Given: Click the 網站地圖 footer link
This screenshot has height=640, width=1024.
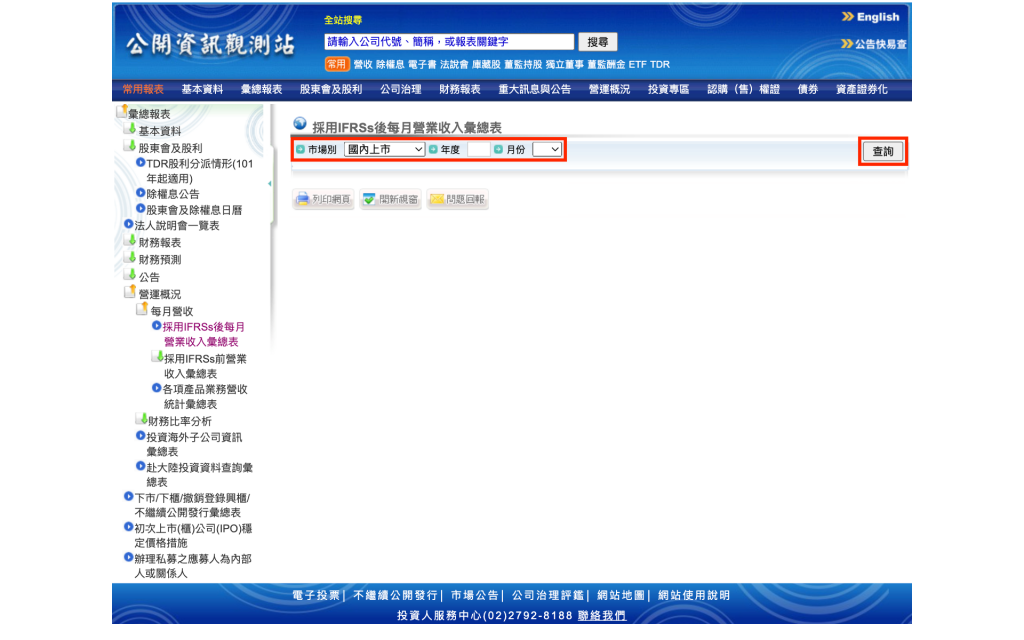Looking at the screenshot, I should click(621, 596).
